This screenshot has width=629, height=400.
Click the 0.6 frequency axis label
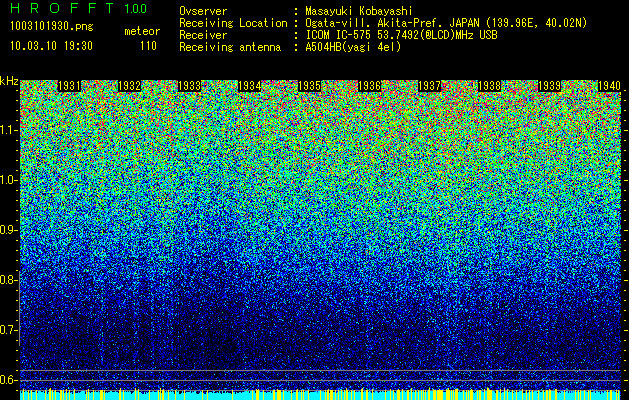pyautogui.click(x=9, y=380)
